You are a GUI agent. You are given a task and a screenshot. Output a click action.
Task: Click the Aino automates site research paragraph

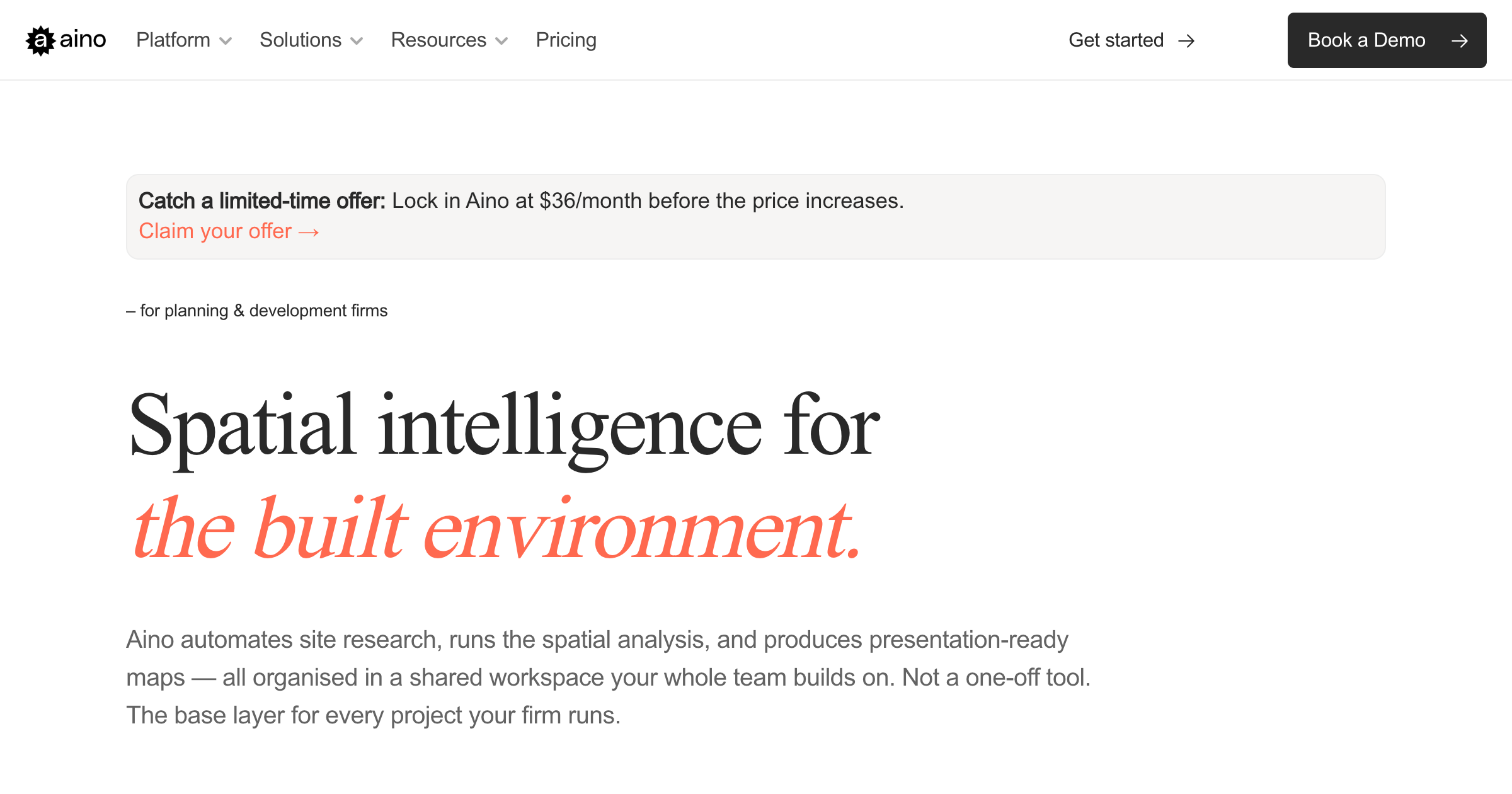coord(608,677)
